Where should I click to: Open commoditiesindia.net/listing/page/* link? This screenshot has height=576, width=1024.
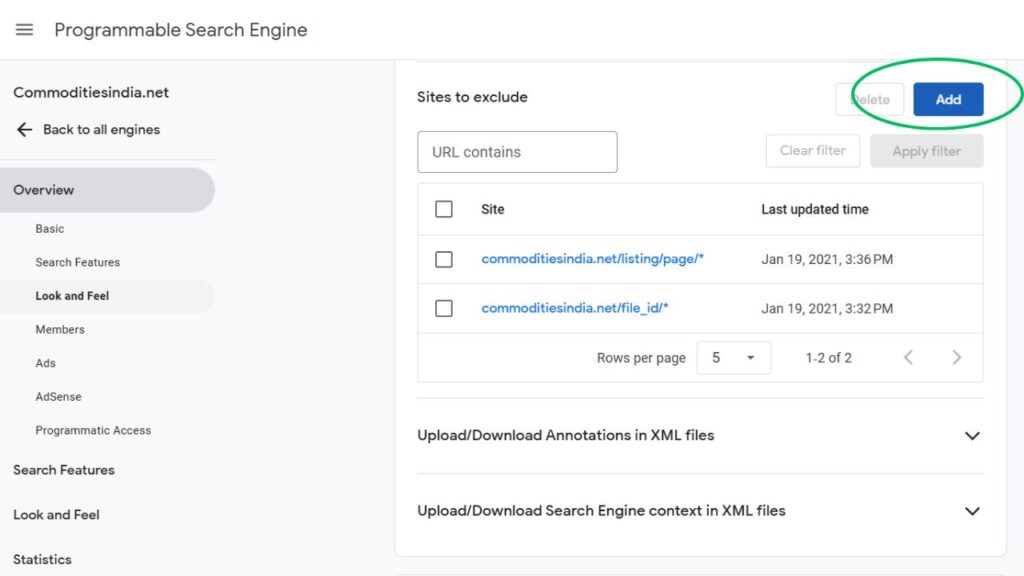click(x=592, y=259)
